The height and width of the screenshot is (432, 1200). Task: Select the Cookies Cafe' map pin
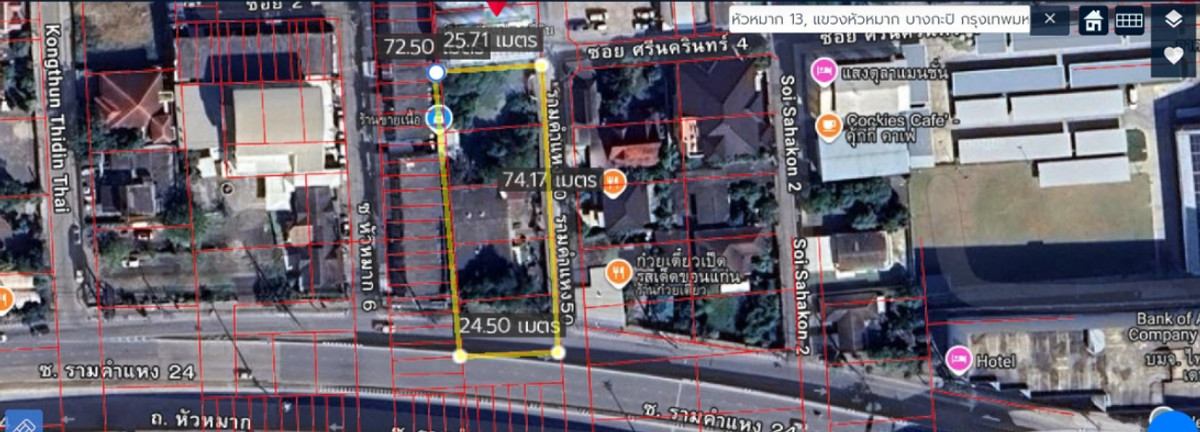[828, 125]
